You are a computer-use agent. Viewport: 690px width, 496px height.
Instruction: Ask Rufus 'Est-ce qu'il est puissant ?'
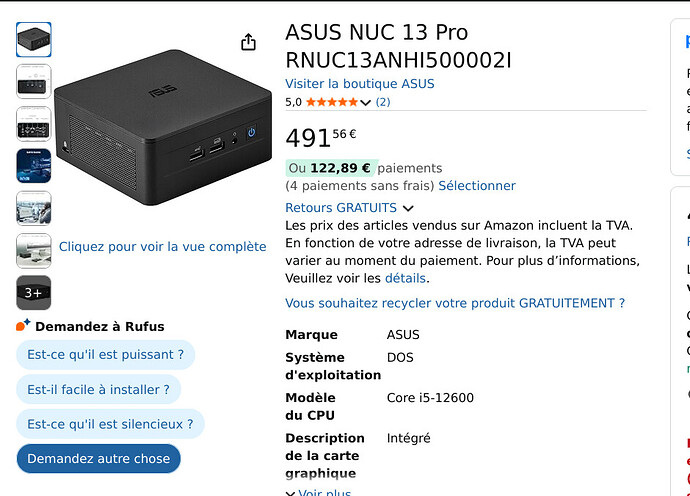coord(106,355)
